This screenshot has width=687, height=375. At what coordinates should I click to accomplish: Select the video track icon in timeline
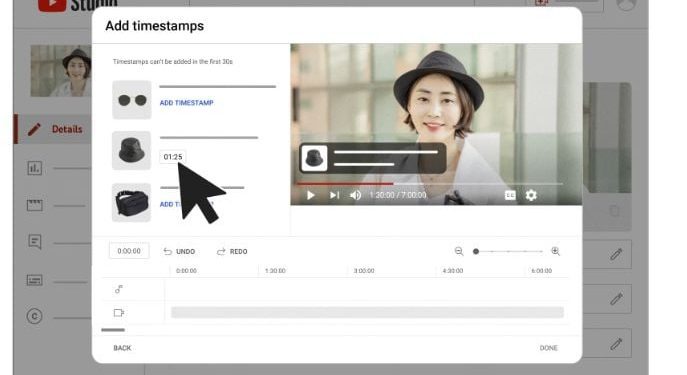119,313
